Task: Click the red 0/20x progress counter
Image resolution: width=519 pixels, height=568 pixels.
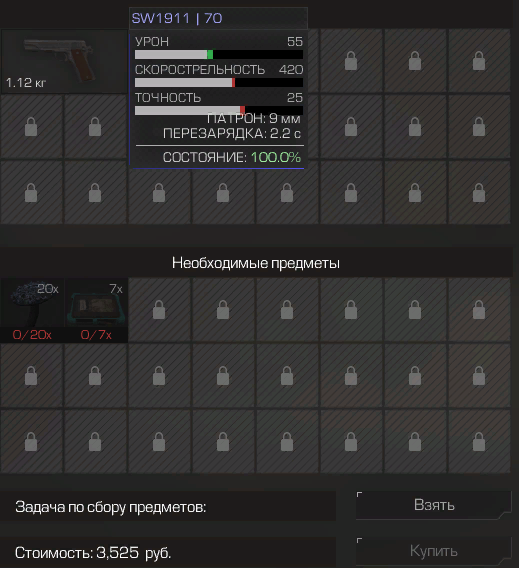Action: point(32,335)
